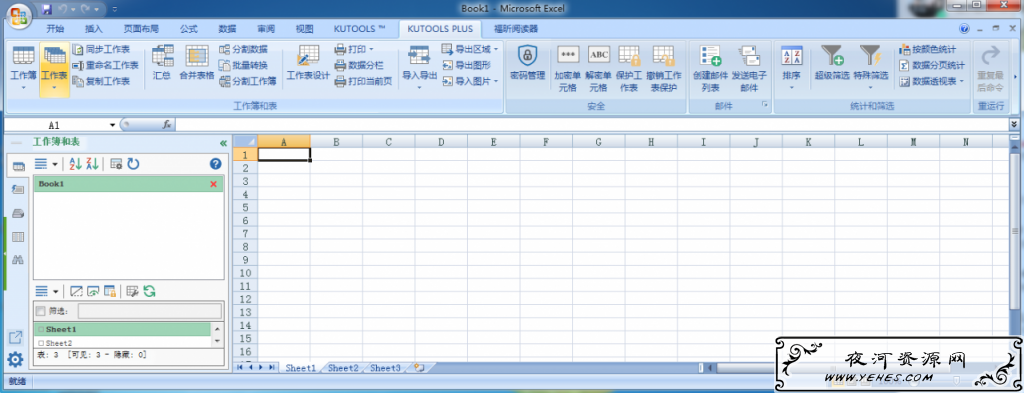Open the 合并表格 merge tables tool
The width and height of the screenshot is (1024, 393).
pos(197,63)
